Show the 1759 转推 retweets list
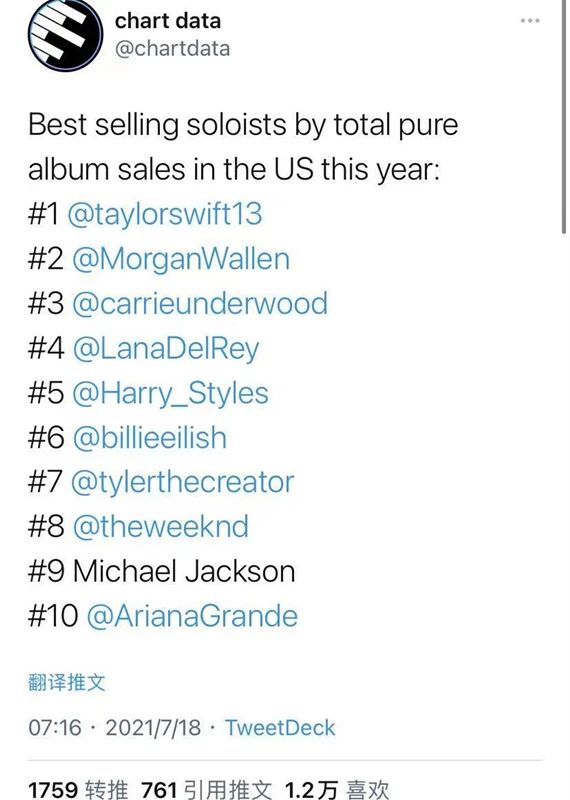Image resolution: width=570 pixels, height=800 pixels. pyautogui.click(x=78, y=789)
